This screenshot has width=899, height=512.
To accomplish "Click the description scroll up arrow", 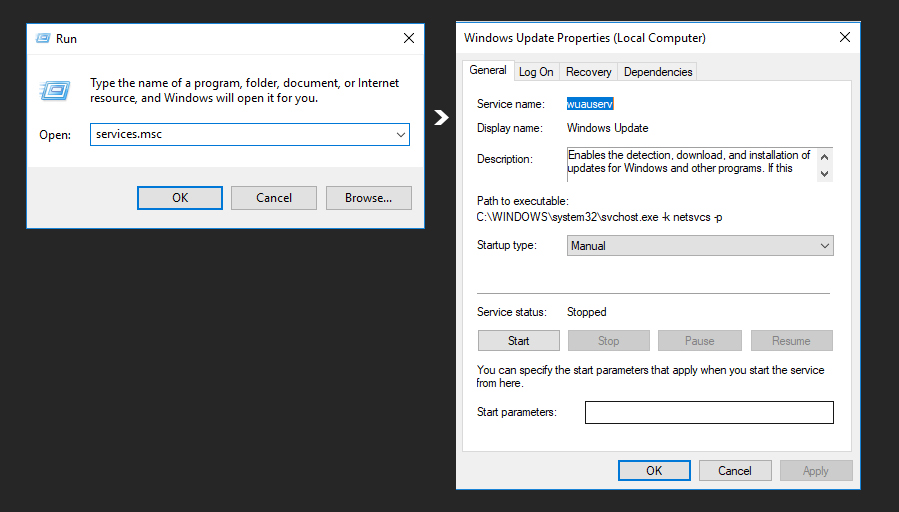I will click(x=824, y=157).
